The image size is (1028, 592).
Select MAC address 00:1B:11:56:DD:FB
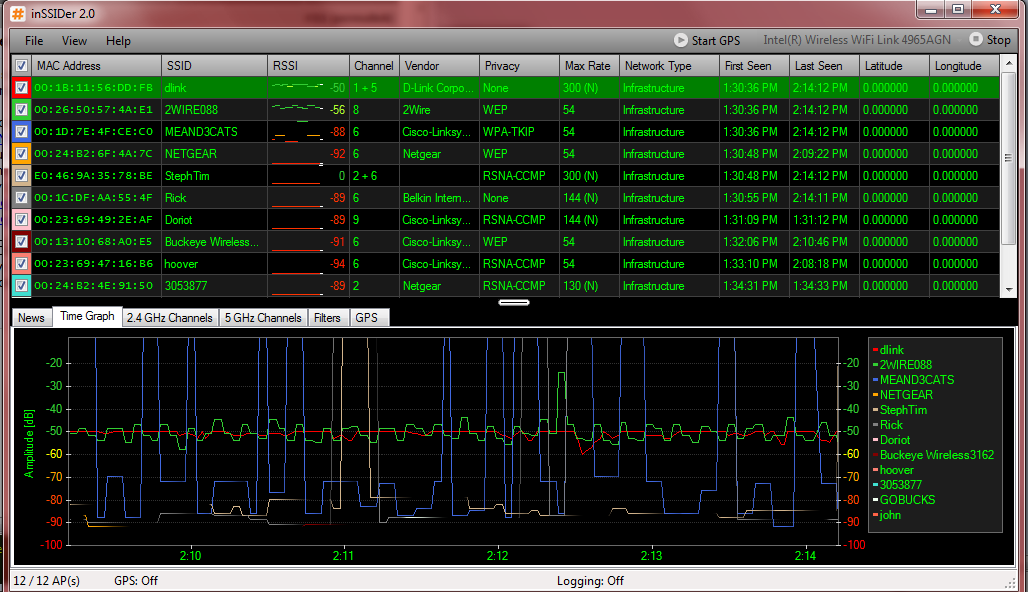[x=93, y=88]
